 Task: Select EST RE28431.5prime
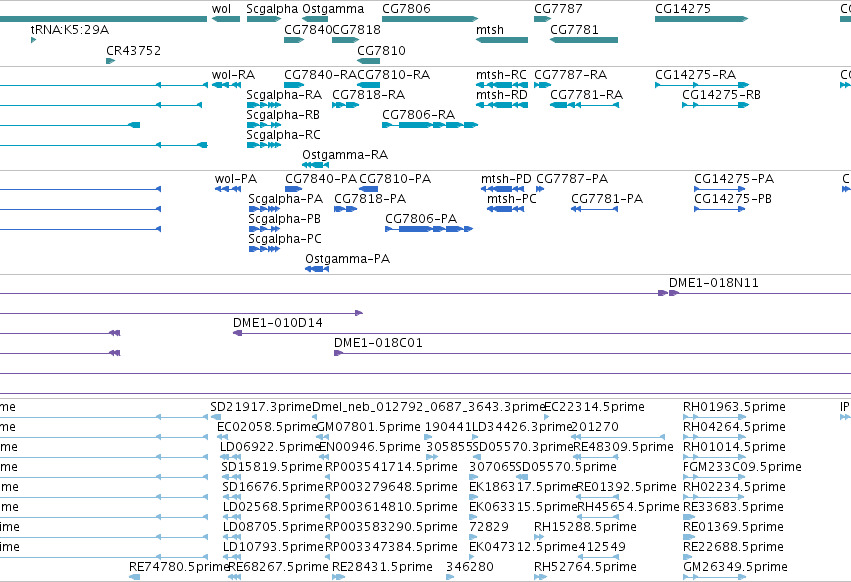382,567
